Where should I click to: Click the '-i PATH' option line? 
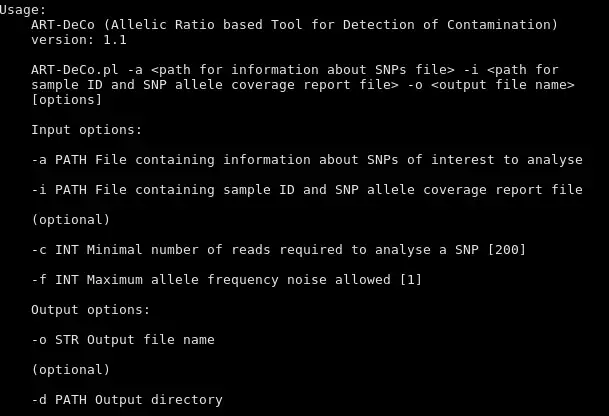[307, 190]
